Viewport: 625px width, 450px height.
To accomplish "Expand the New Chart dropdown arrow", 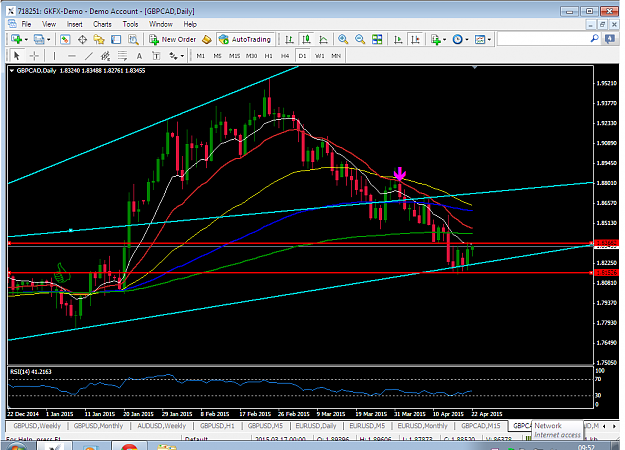I will point(26,39).
